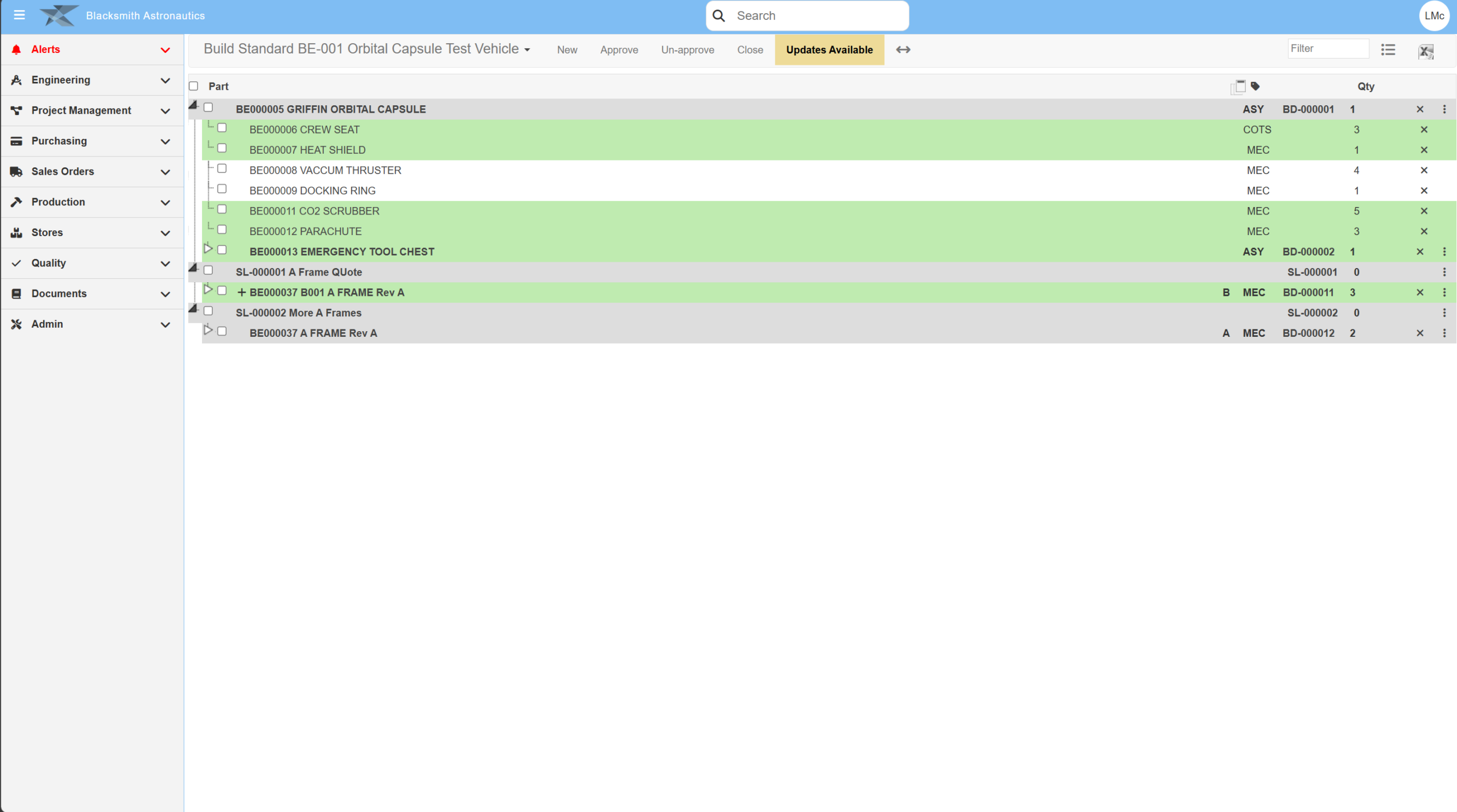Collapse the SL-000001 A Frame QUote node
Screen dimensions: 1457x812
(194, 268)
